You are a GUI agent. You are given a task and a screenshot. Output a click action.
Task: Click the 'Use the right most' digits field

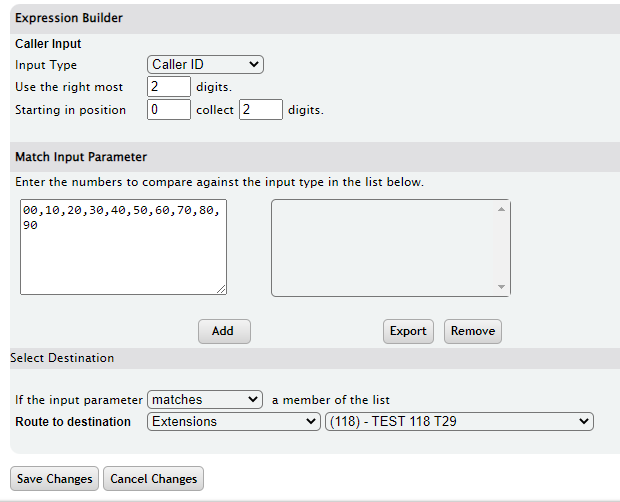[169, 87]
